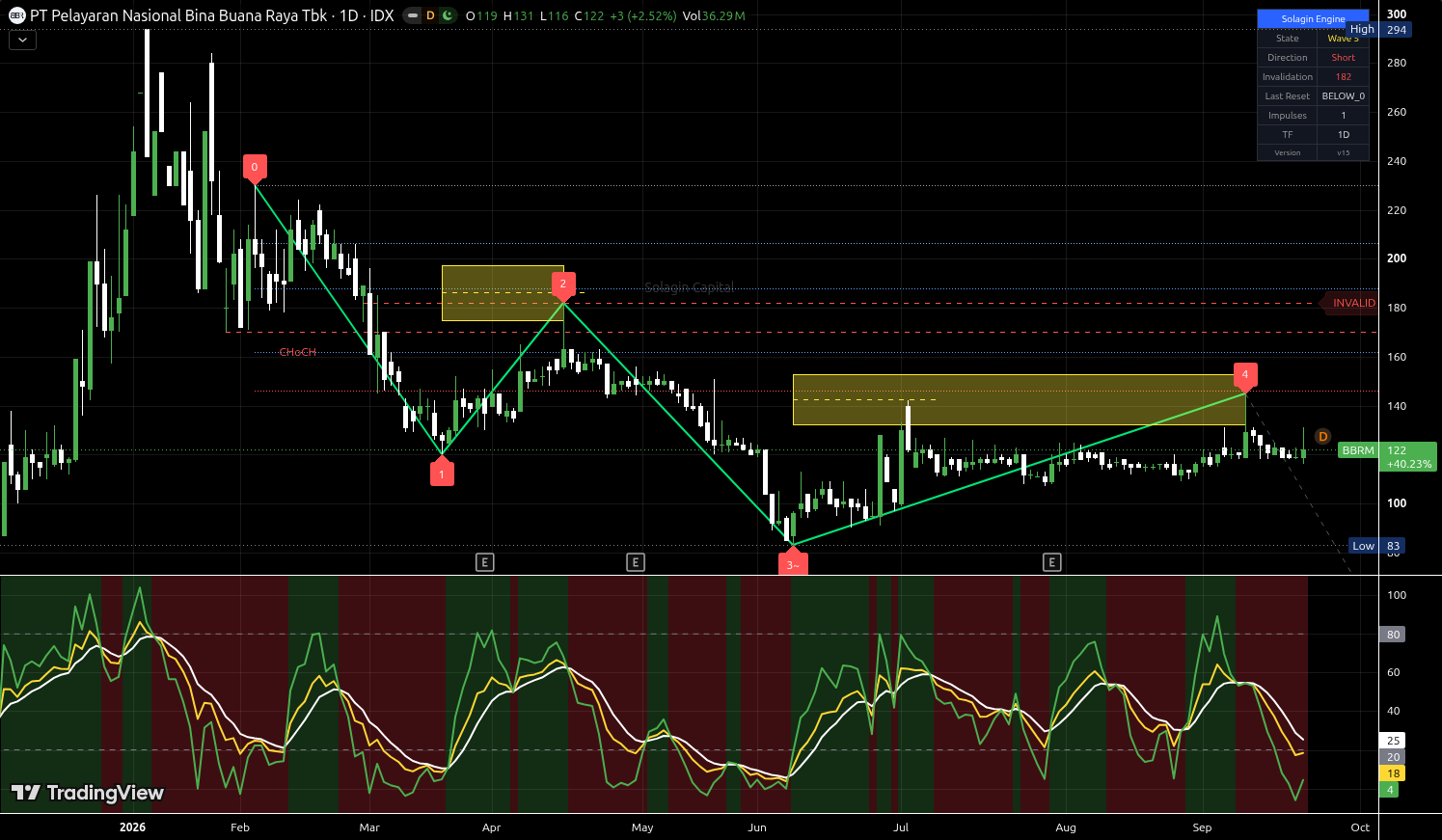The image size is (1442, 840).
Task: Click the Jul label on the time axis
Action: [x=901, y=827]
